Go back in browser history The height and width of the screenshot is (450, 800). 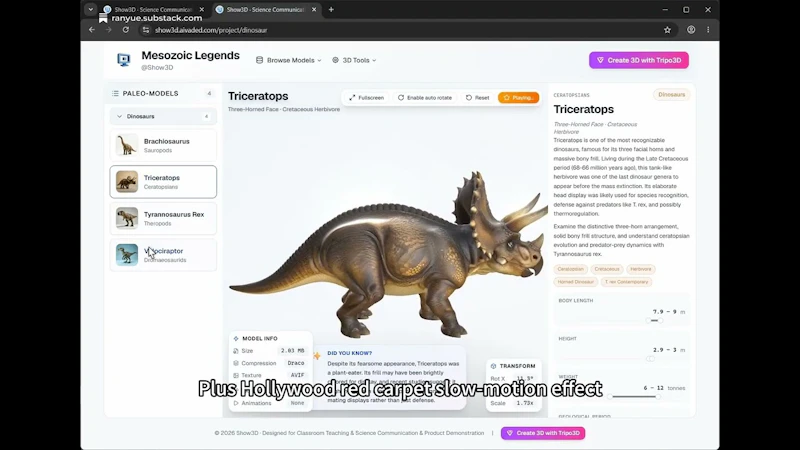click(92, 30)
